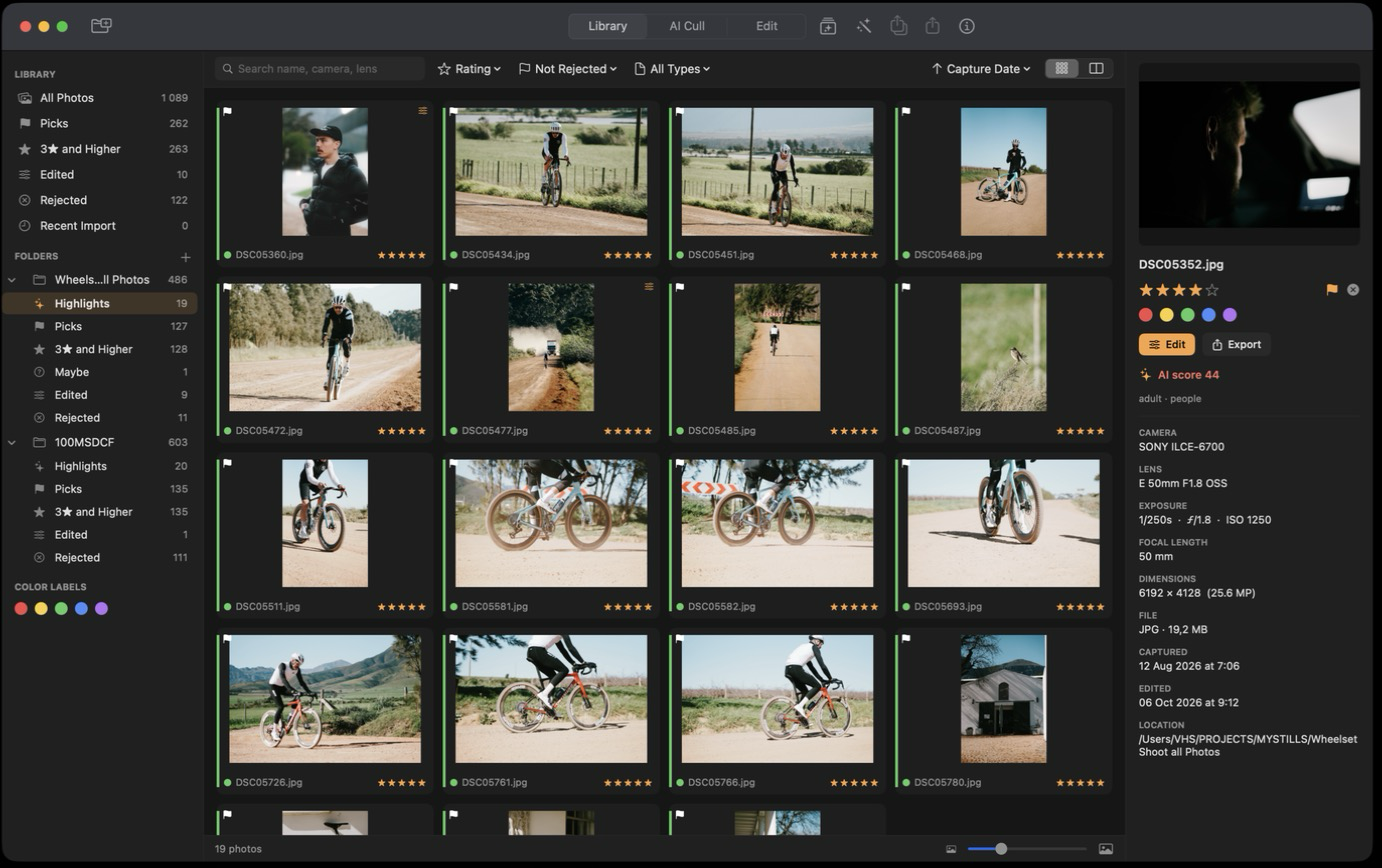Collapse the 100MSDCF folder
The height and width of the screenshot is (868, 1382).
12,442
